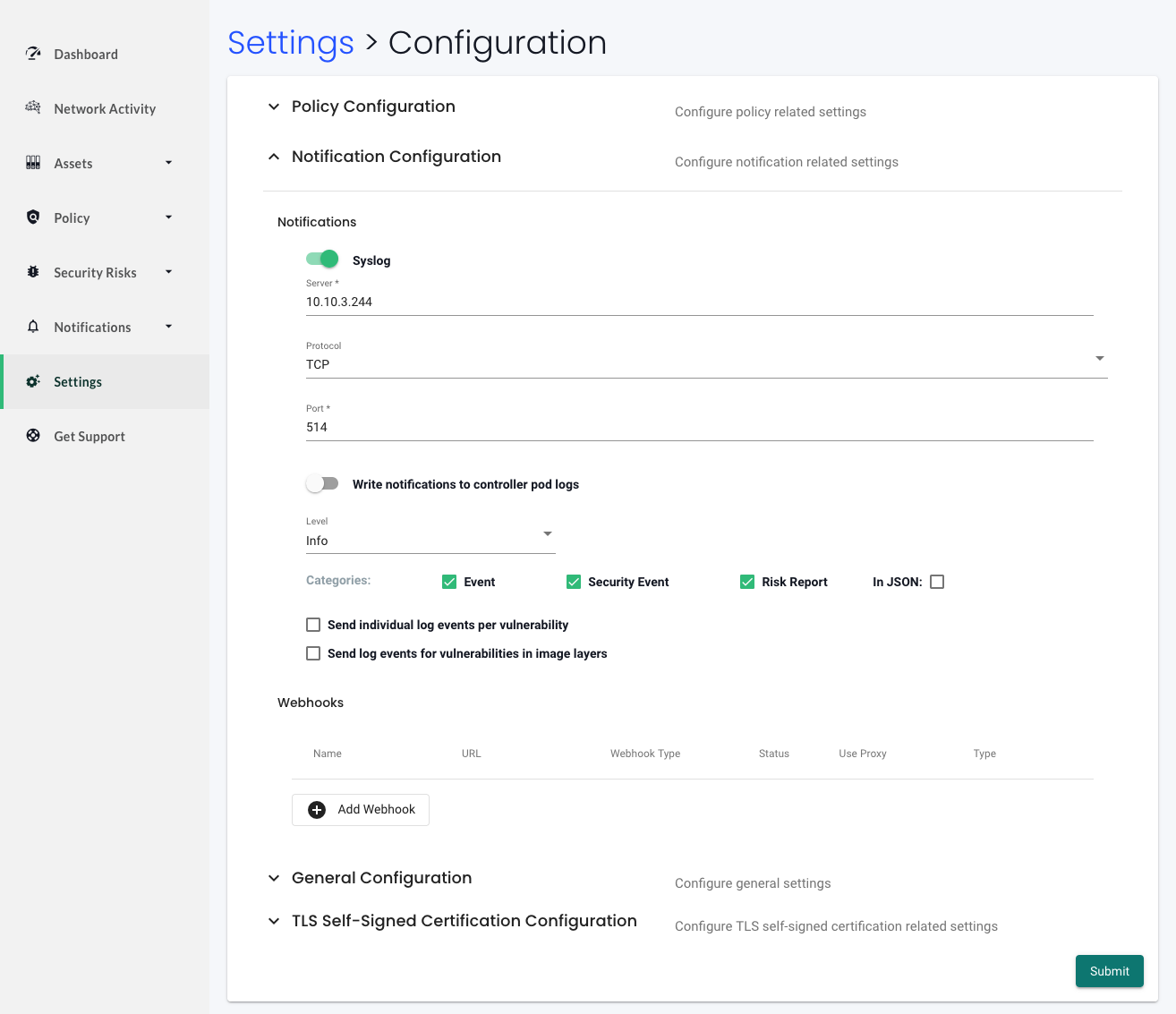Image resolution: width=1176 pixels, height=1014 pixels.
Task: Open the Network Activity menu item
Action: (105, 108)
